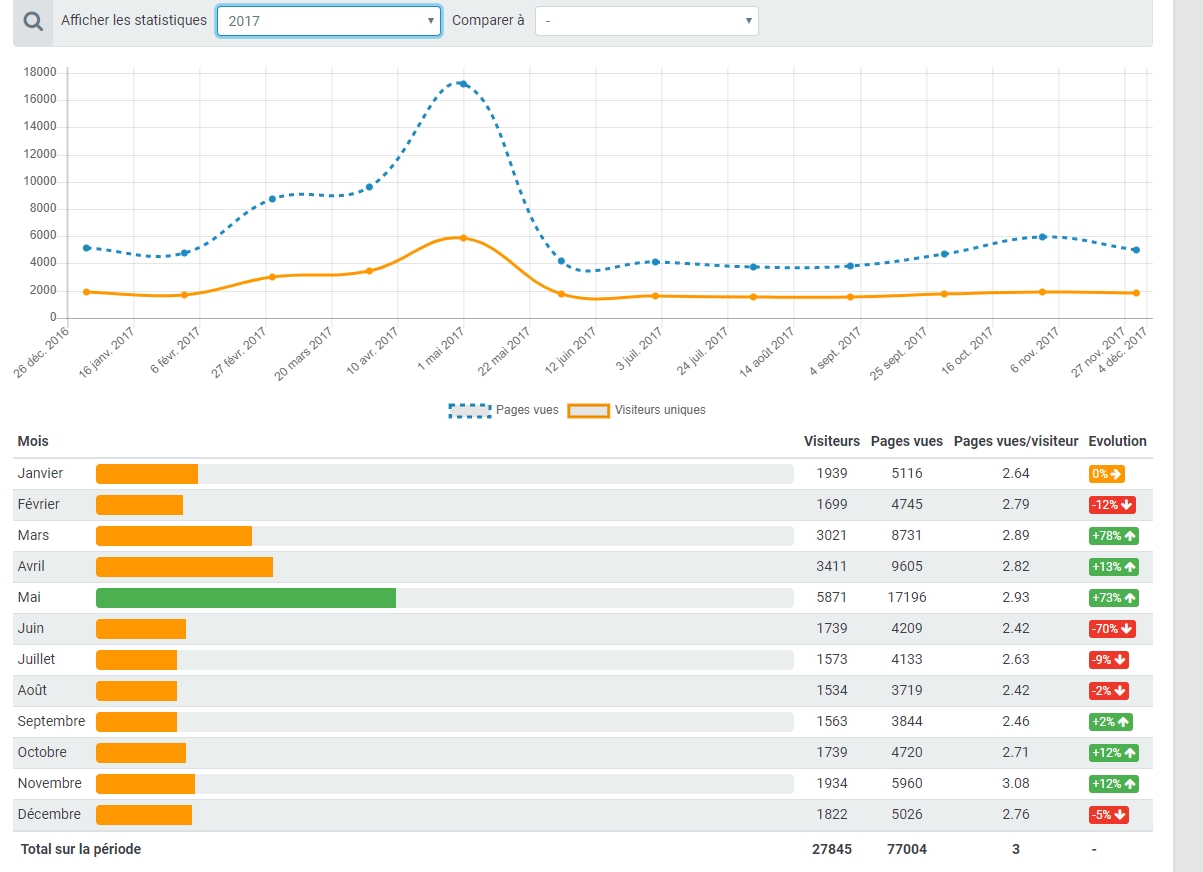Click the -5% evolution badge for Décembre
Screen dimensions: 1203x872
click(1109, 815)
